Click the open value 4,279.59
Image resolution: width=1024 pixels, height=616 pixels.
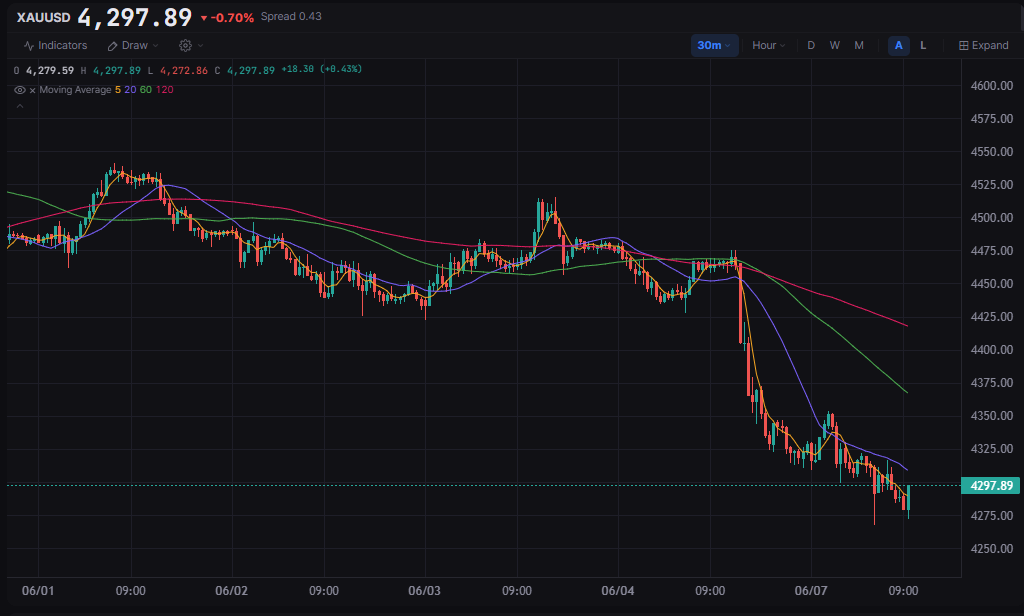[x=50, y=70]
